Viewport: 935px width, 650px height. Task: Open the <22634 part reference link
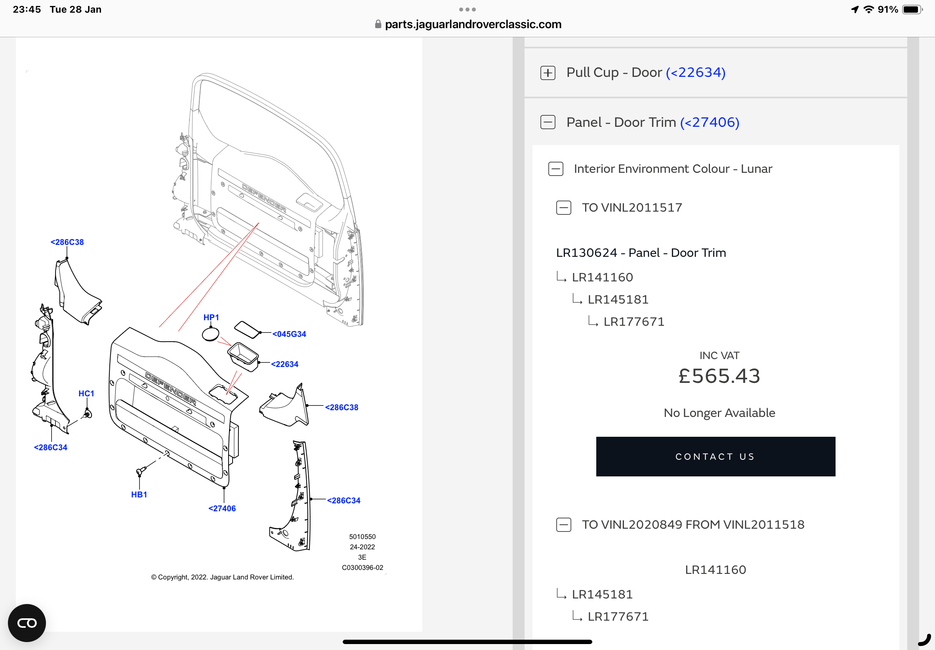695,73
